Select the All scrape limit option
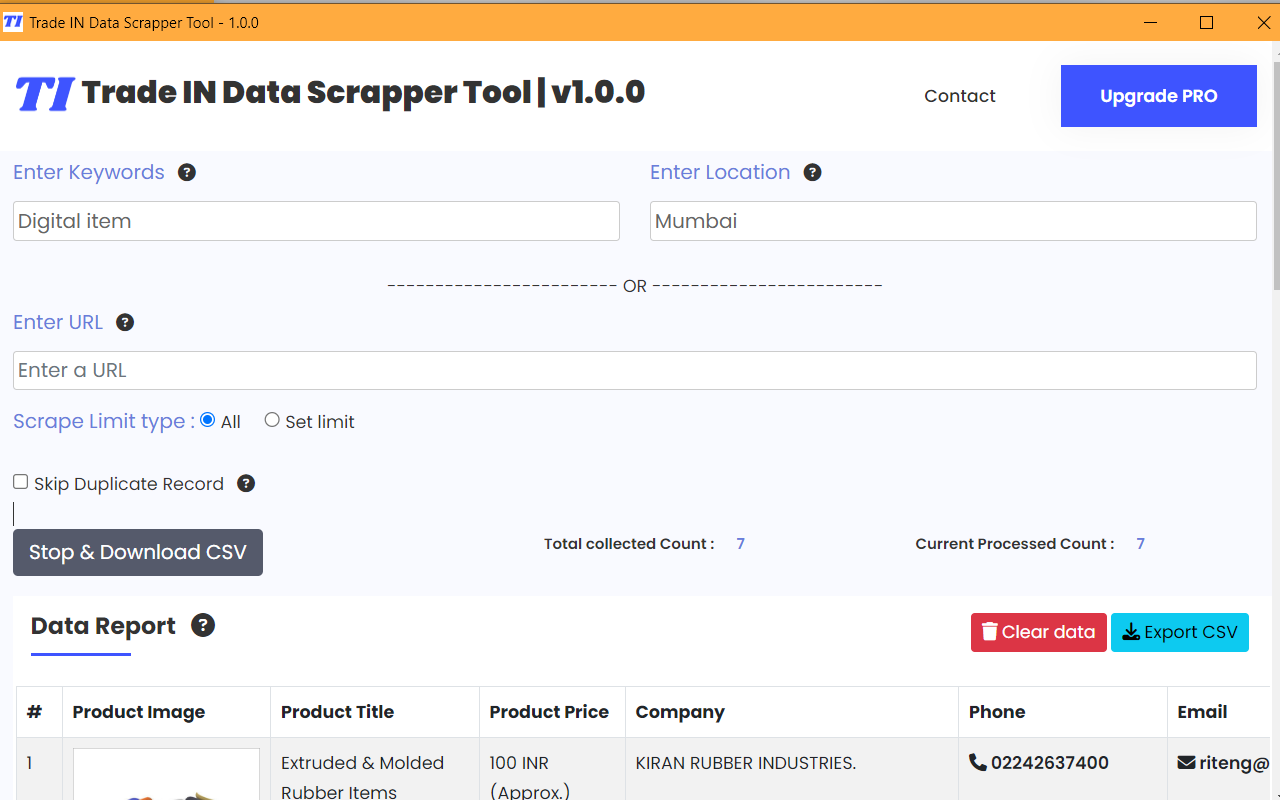1280x800 pixels. tap(208, 420)
